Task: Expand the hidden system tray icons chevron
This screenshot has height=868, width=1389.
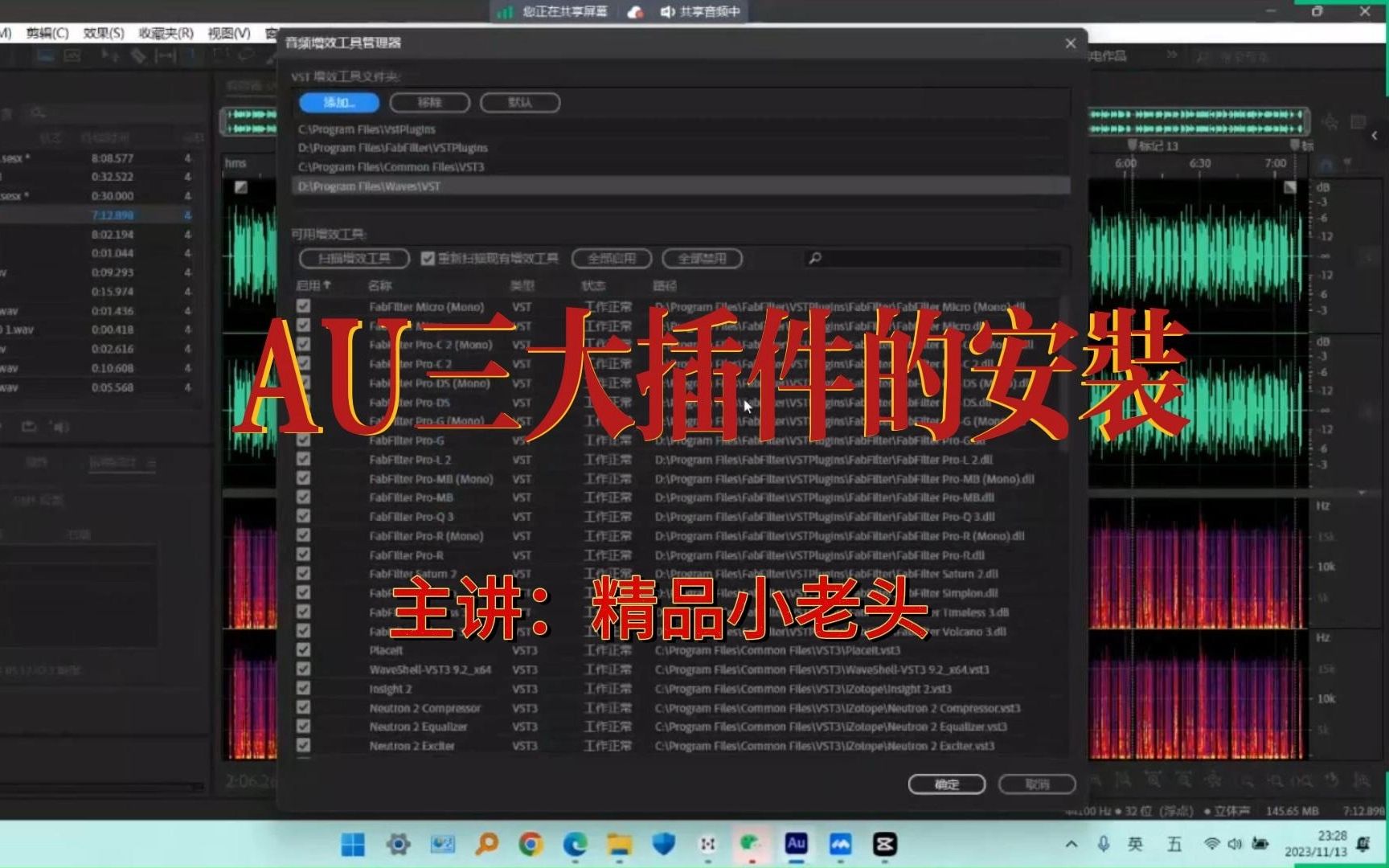Action: tap(1071, 844)
